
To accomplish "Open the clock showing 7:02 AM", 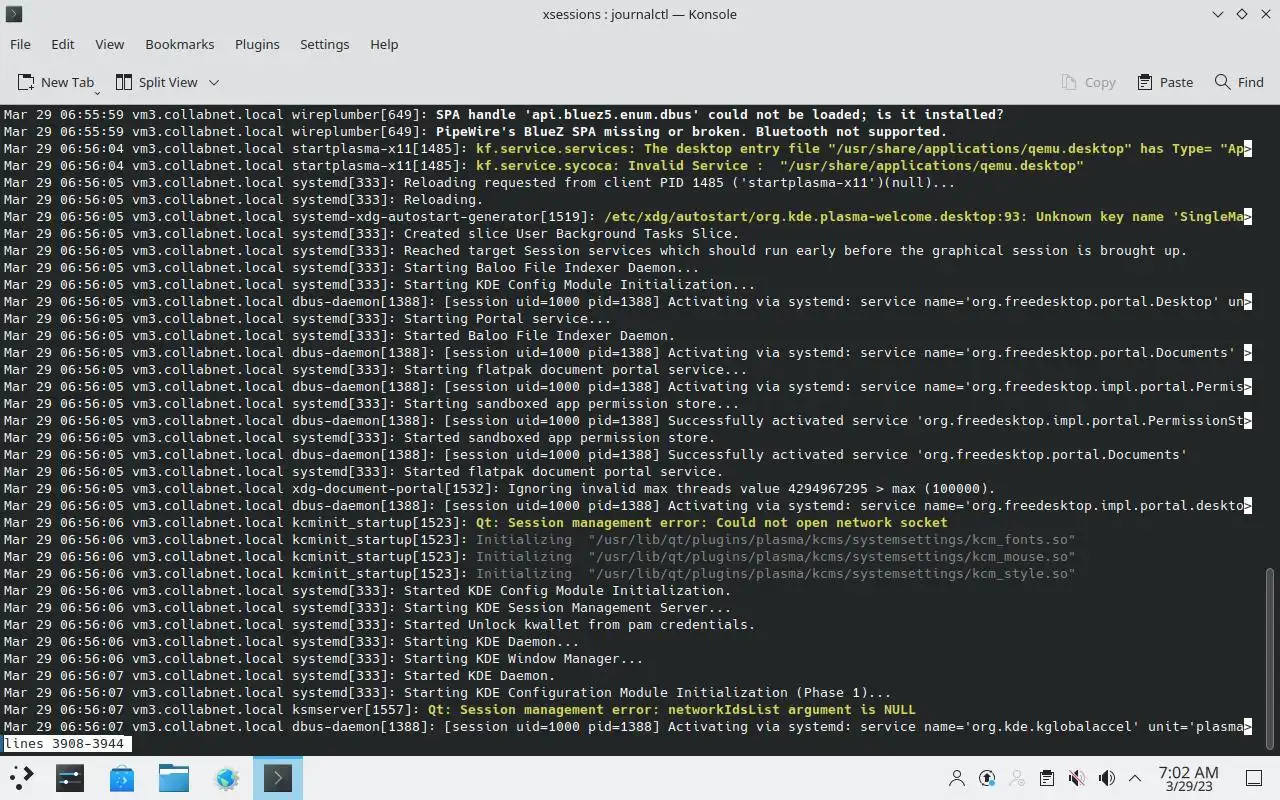I will click(1188, 779).
